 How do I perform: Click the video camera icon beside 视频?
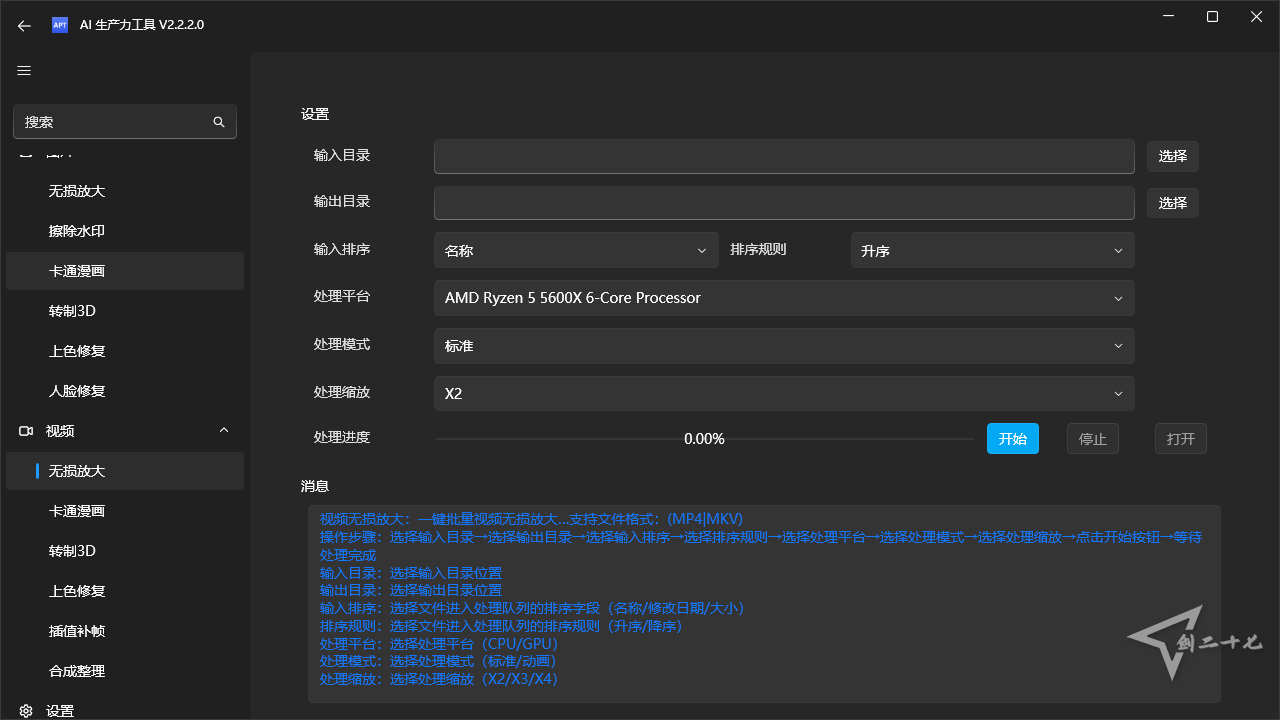pyautogui.click(x=26, y=431)
